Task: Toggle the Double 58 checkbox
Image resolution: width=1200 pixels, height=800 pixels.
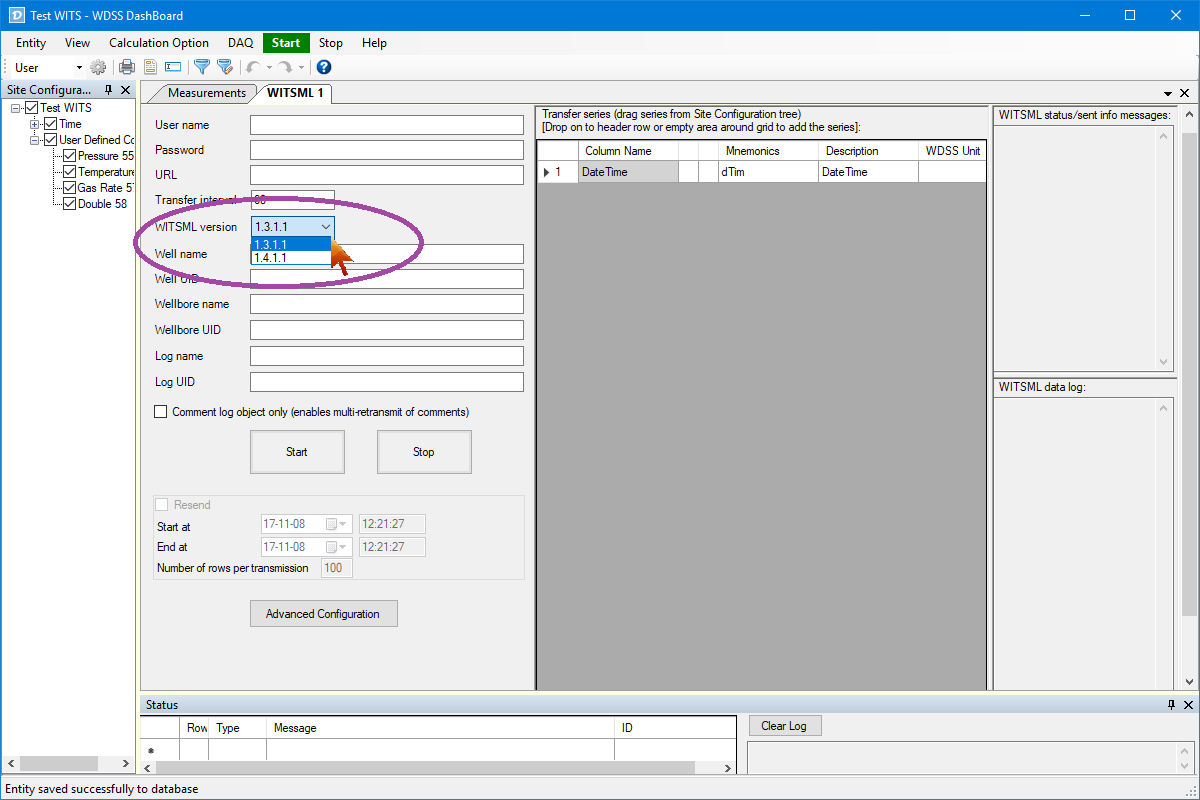Action: [69, 204]
